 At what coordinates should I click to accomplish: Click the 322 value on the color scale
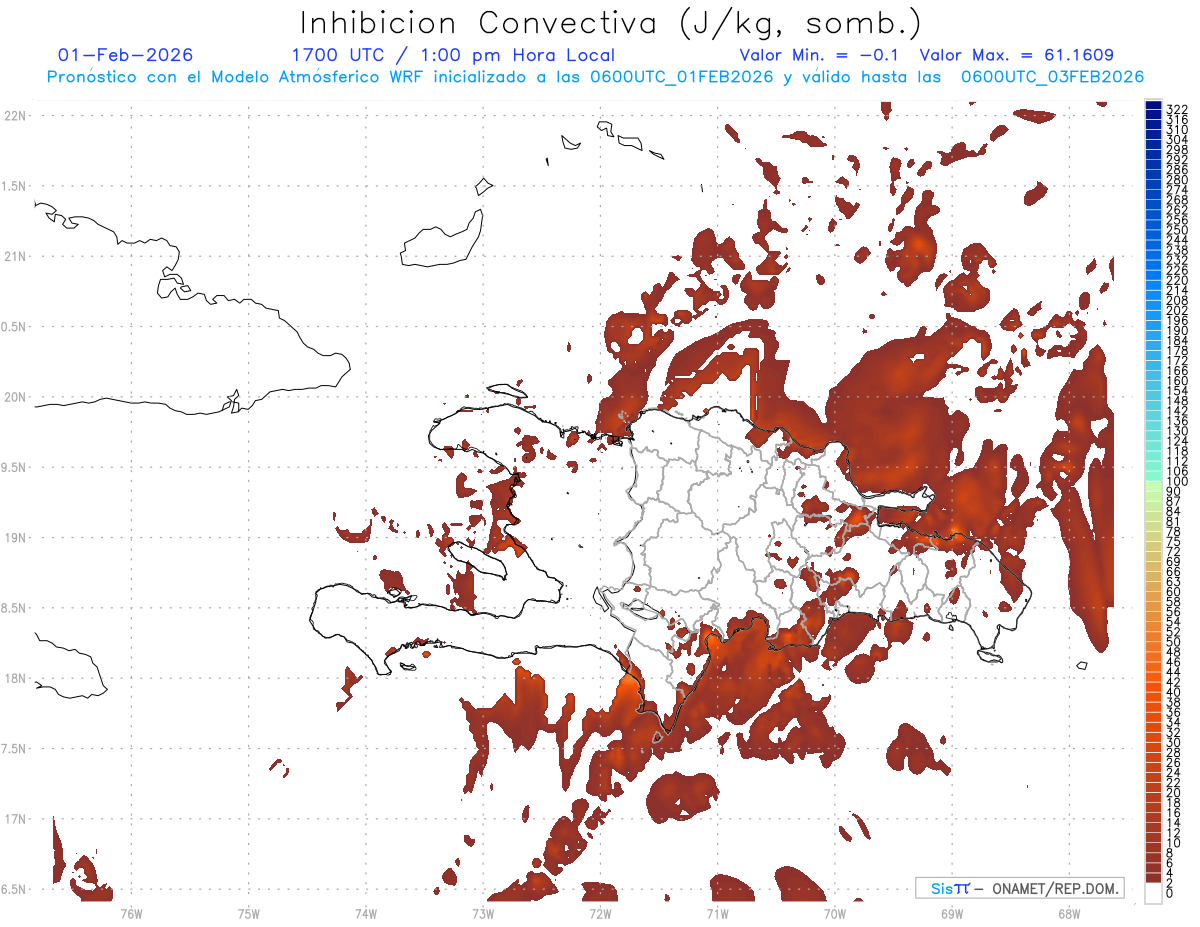[1177, 109]
